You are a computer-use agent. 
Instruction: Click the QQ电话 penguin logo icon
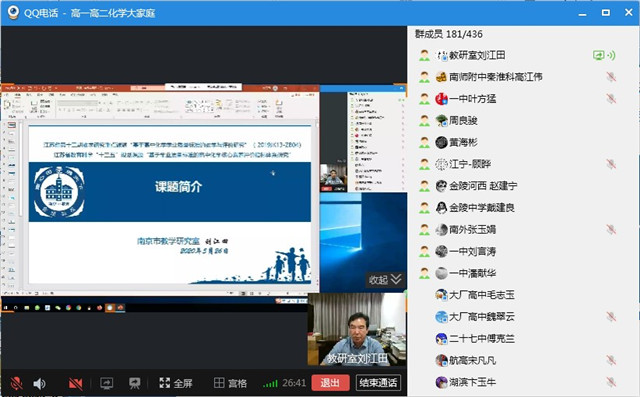click(x=13, y=12)
